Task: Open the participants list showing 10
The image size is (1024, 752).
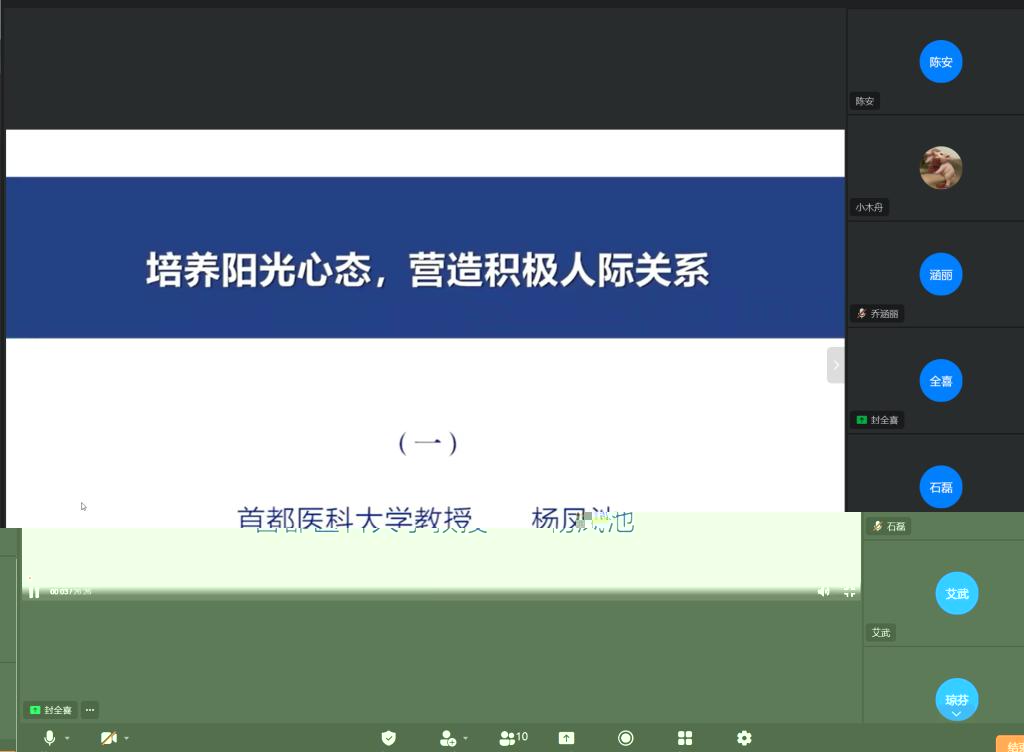Action: (513, 738)
